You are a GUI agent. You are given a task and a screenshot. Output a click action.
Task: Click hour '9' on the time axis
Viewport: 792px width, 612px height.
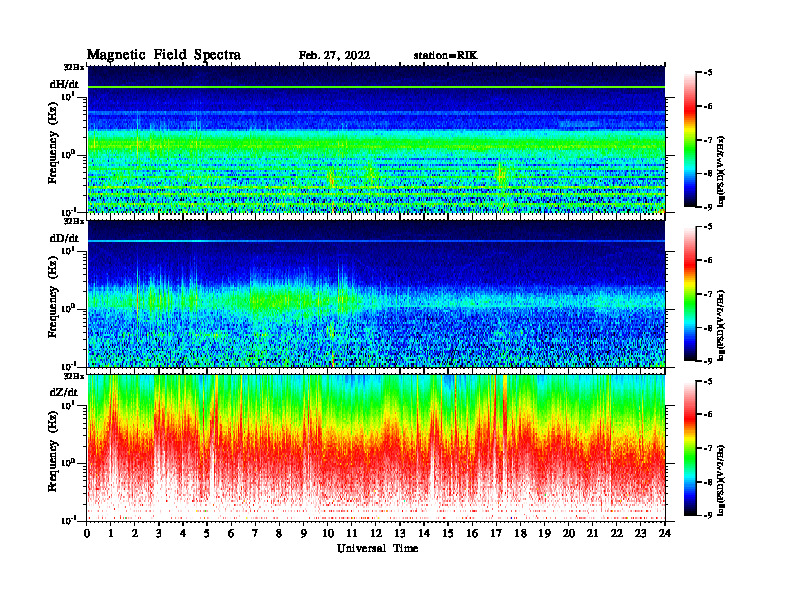click(x=303, y=533)
